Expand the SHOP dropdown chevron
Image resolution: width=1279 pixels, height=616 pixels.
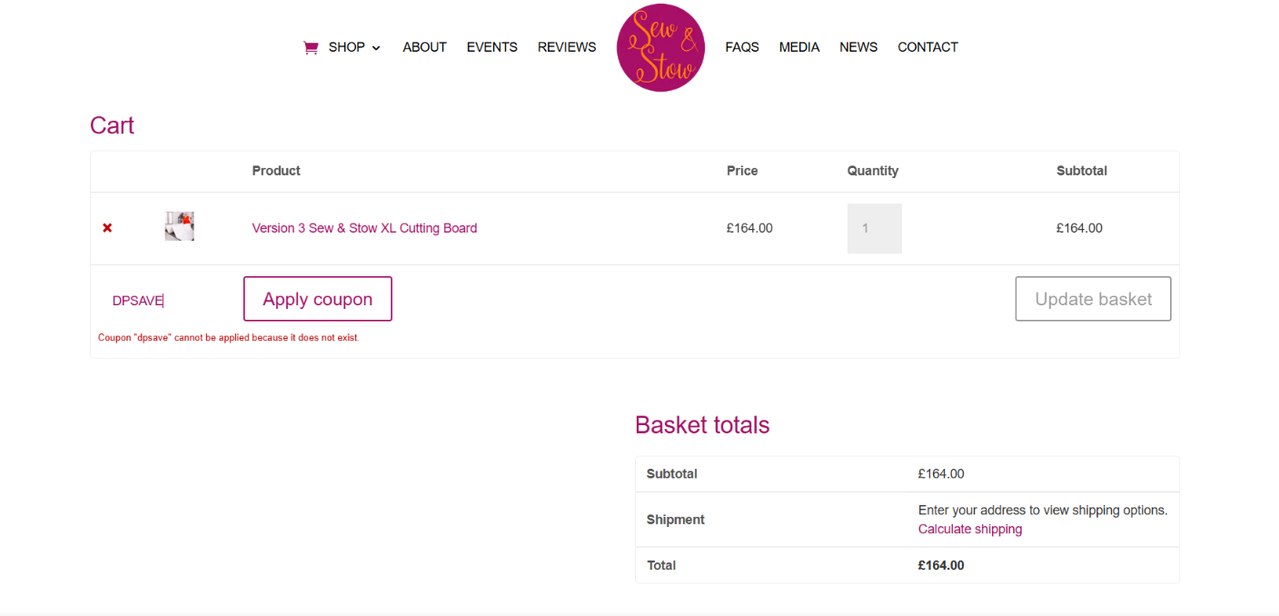376,48
